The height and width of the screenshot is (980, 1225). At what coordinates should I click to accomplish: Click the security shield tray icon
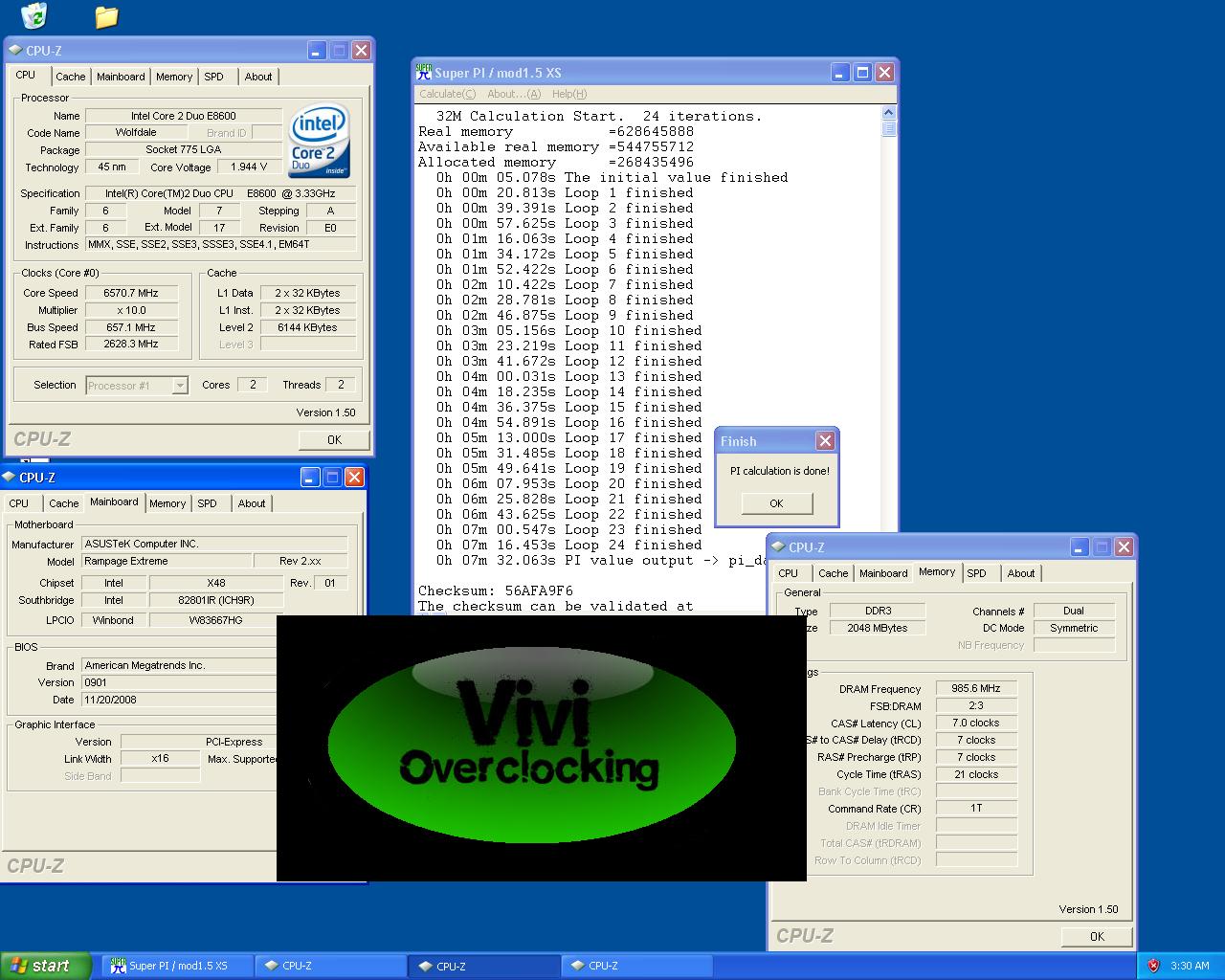pos(1153,966)
